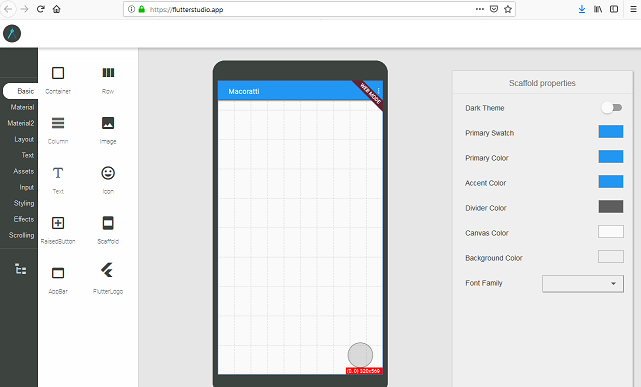Click the Scaffold properties heading
The image size is (641, 387).
click(542, 83)
